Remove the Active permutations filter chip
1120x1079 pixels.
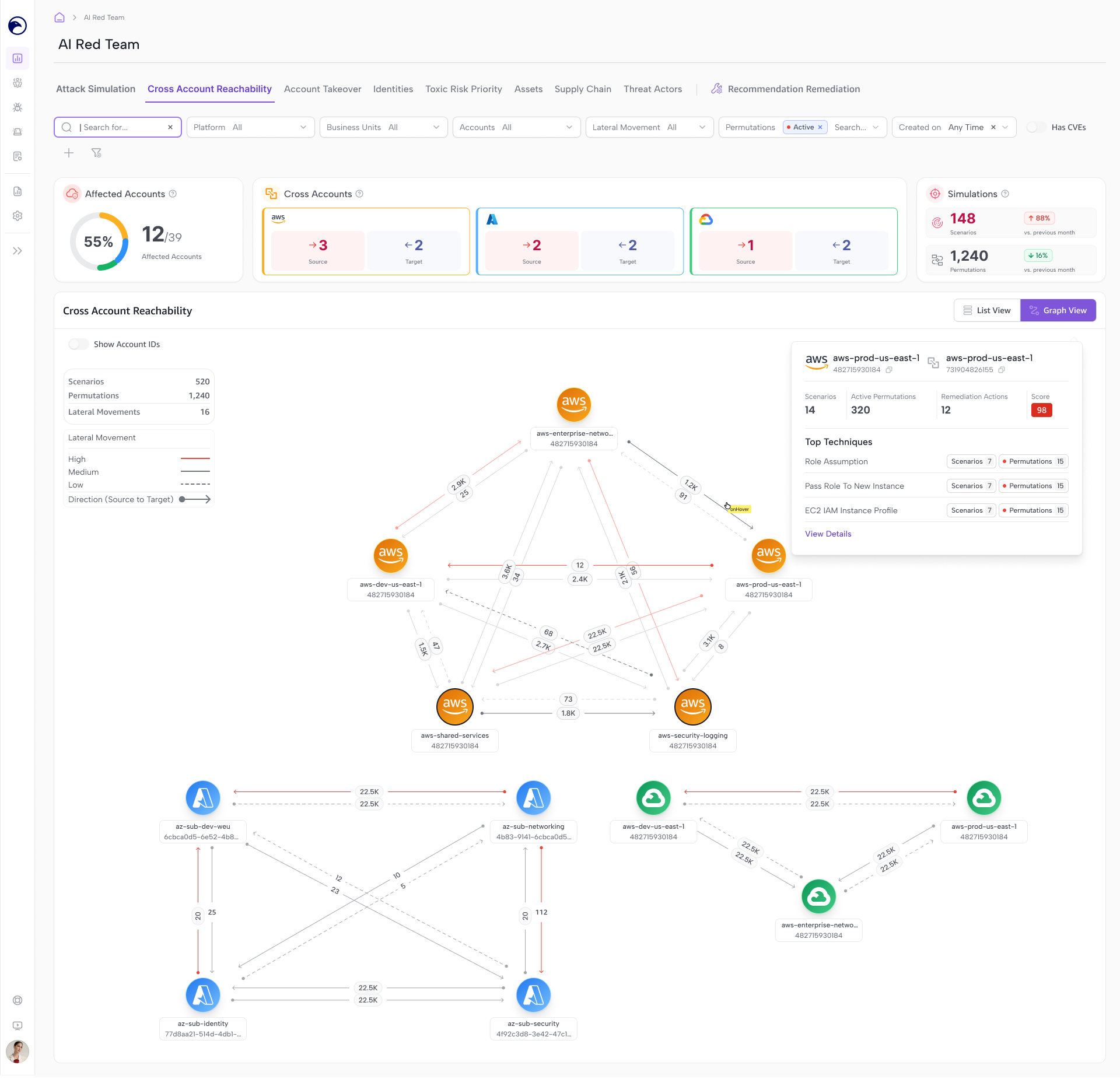tap(820, 127)
